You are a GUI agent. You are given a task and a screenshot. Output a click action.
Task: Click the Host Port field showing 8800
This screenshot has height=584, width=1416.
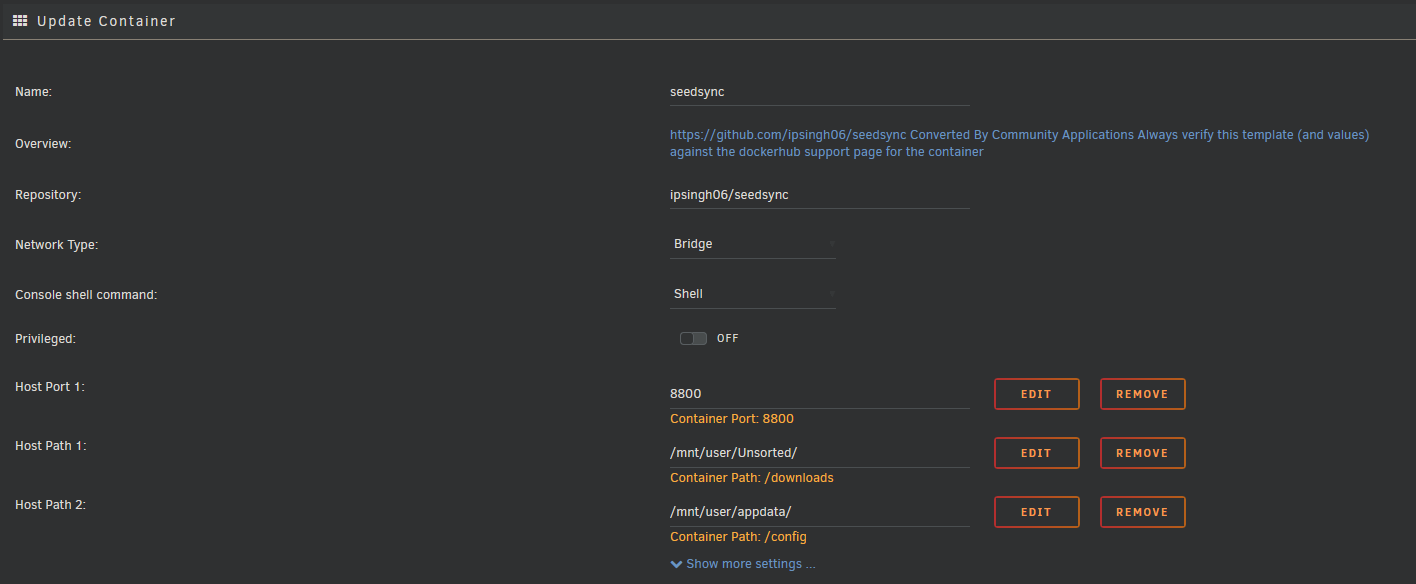(x=818, y=393)
